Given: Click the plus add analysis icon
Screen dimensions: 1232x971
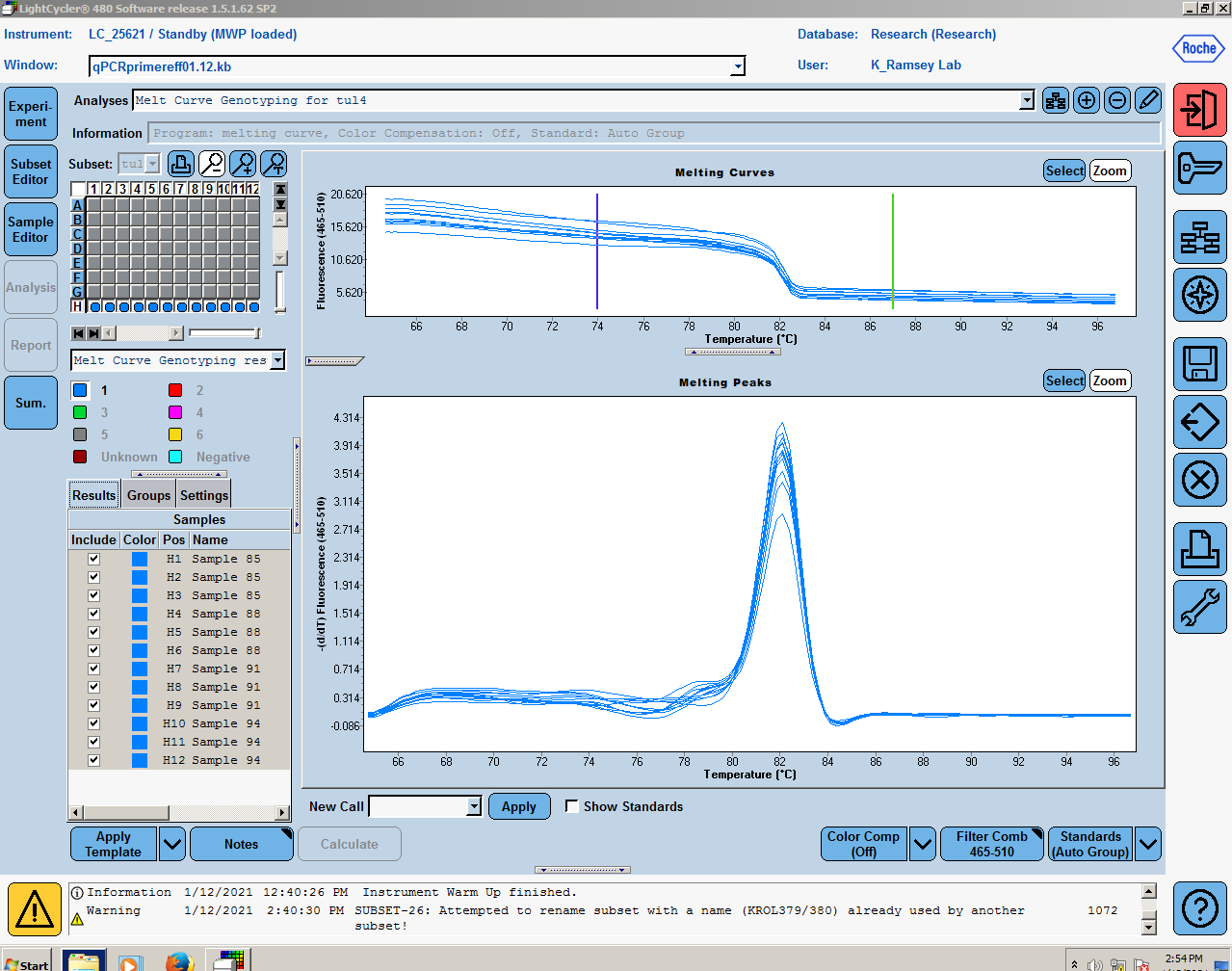Looking at the screenshot, I should (1087, 100).
